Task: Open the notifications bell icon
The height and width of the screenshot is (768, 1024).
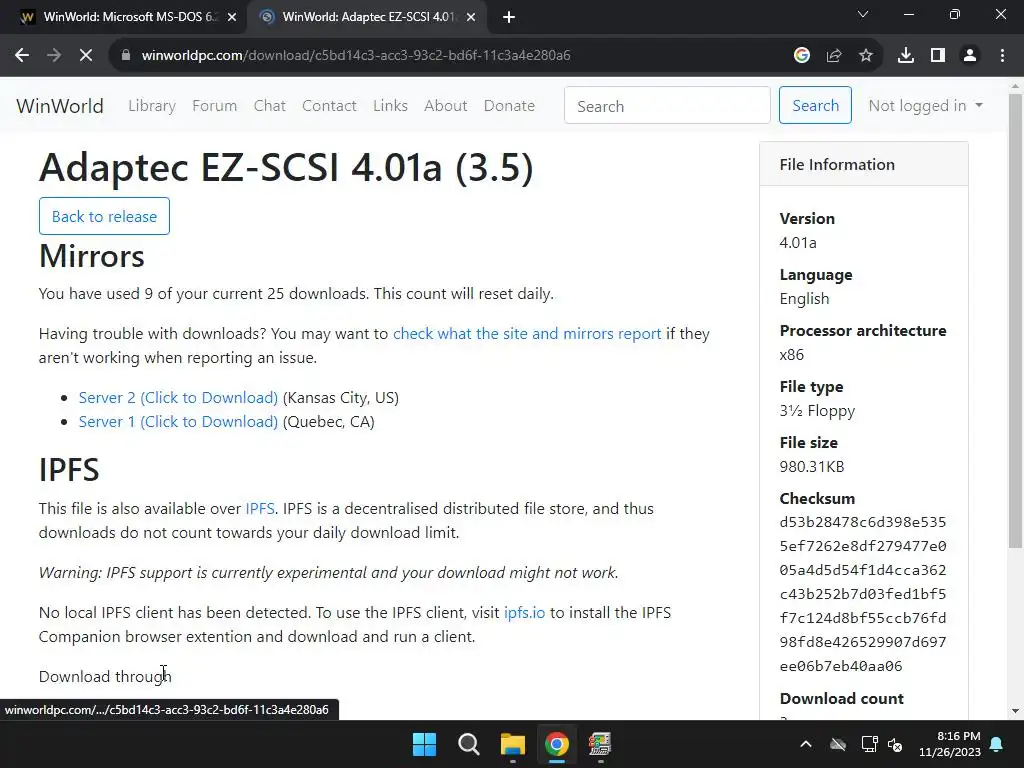Action: coord(997,744)
